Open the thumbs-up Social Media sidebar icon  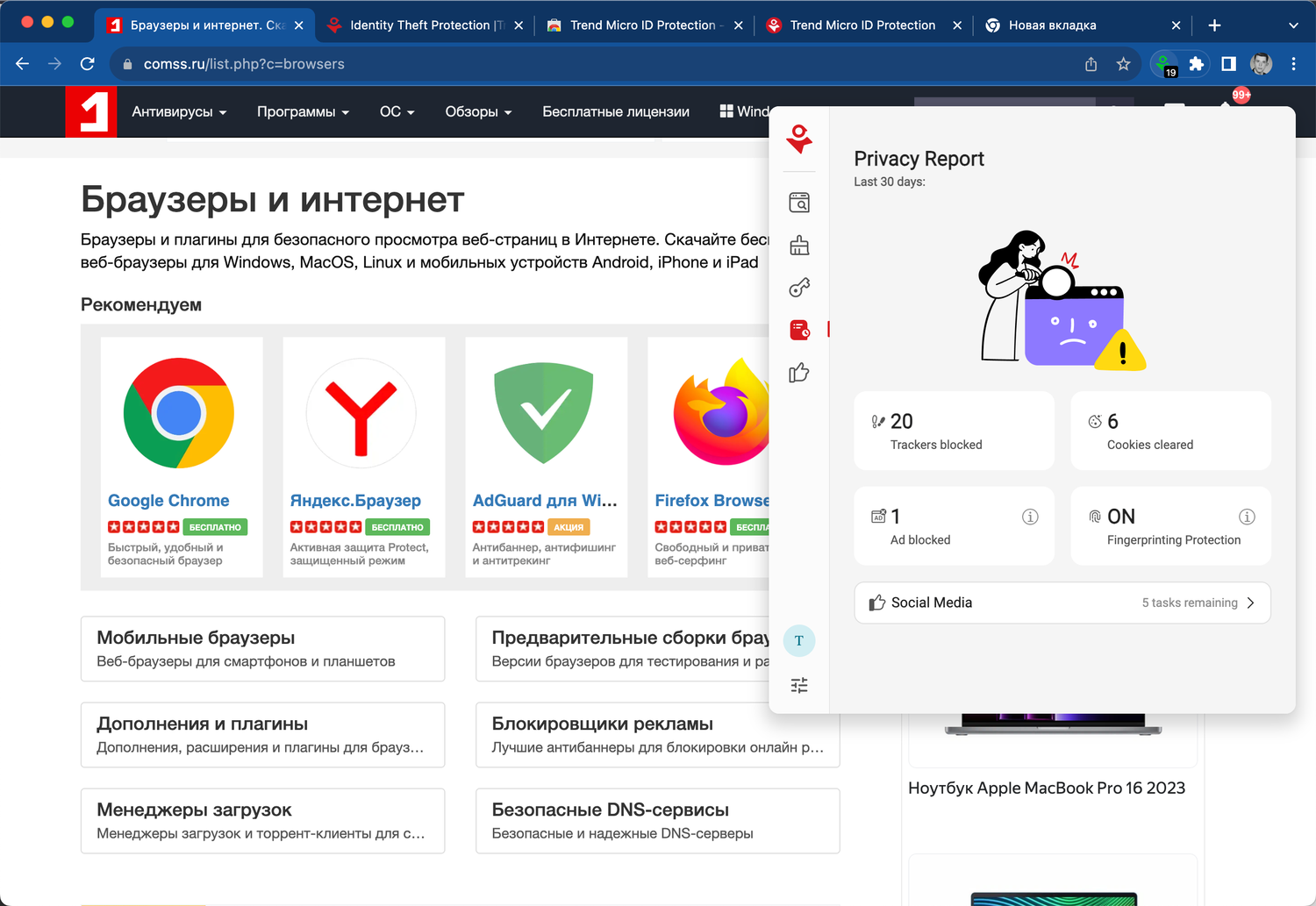[799, 373]
